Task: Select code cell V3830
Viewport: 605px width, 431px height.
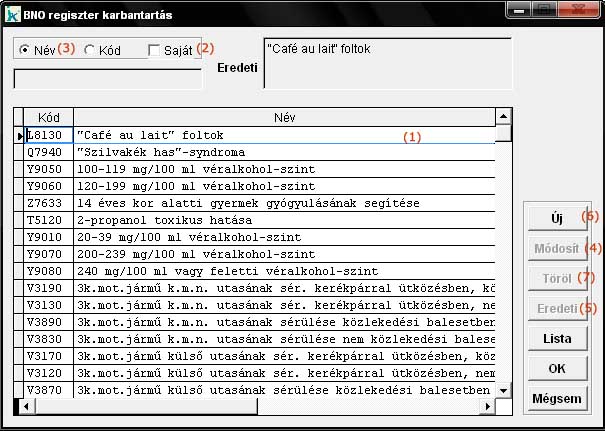Action: (49, 339)
